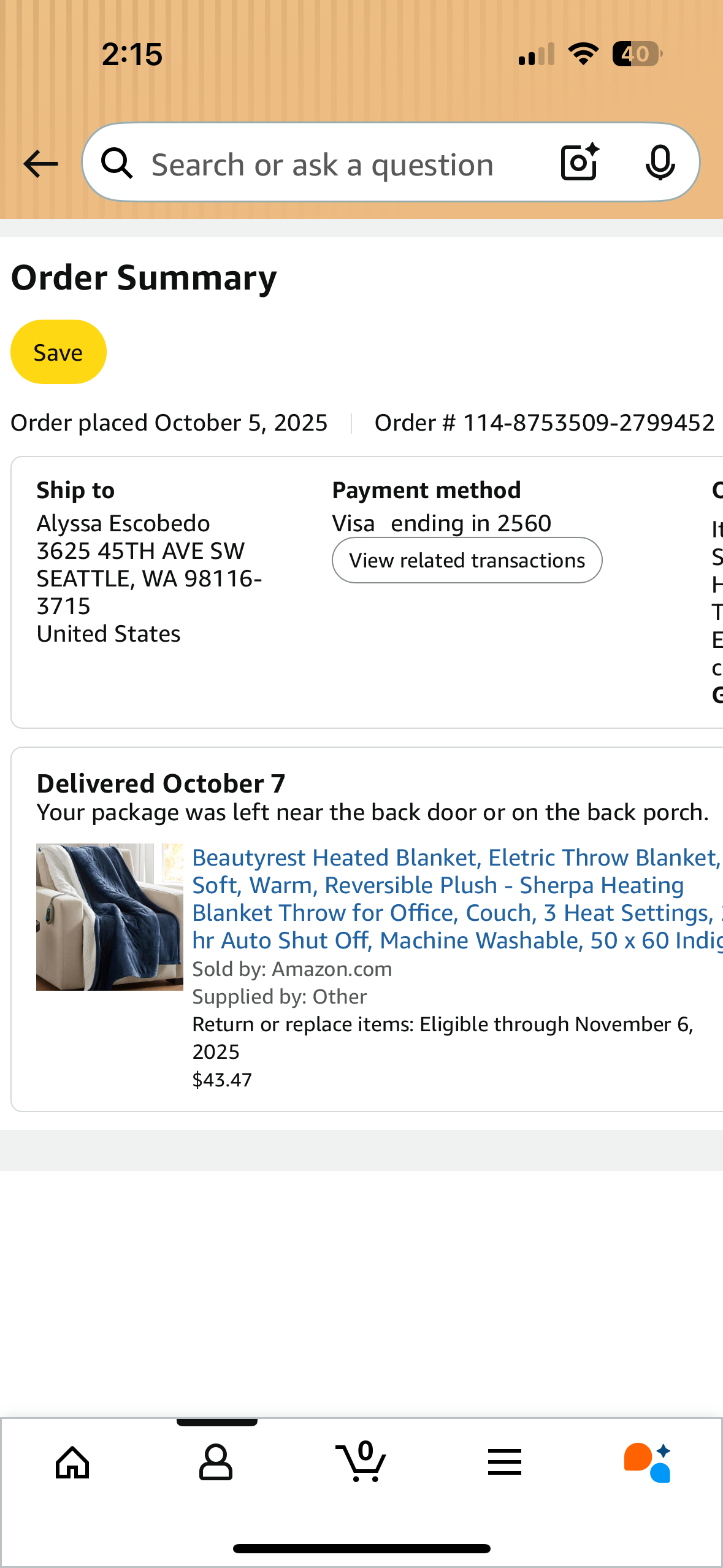Tap the Delivered October 7 heading

coord(161,783)
